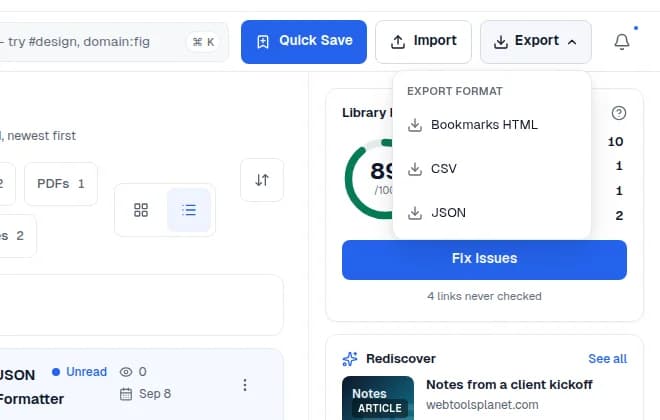
Task: Click webtoolsplanet.com domain text
Action: (482, 405)
